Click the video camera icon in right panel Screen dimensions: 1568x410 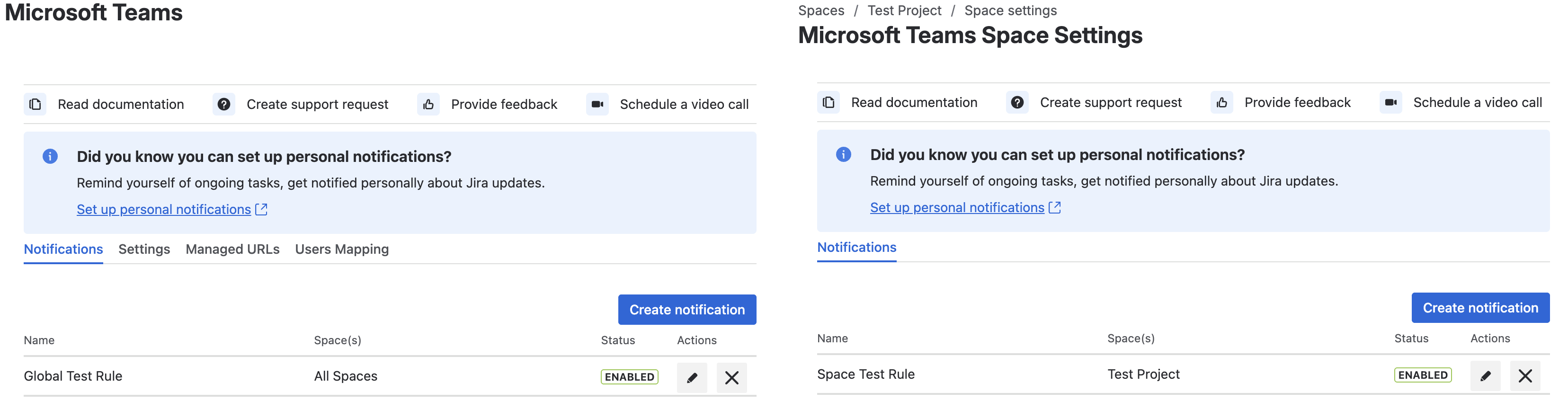coord(1391,102)
